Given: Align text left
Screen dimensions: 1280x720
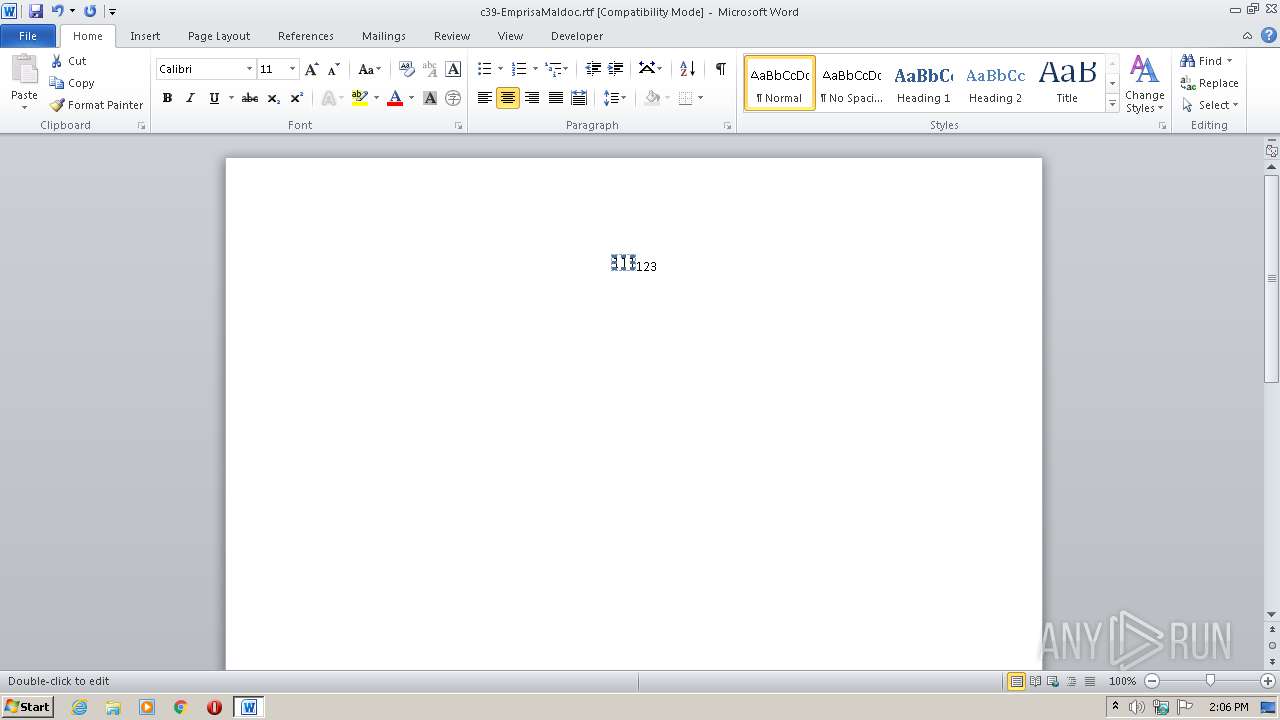Looking at the screenshot, I should coord(485,98).
